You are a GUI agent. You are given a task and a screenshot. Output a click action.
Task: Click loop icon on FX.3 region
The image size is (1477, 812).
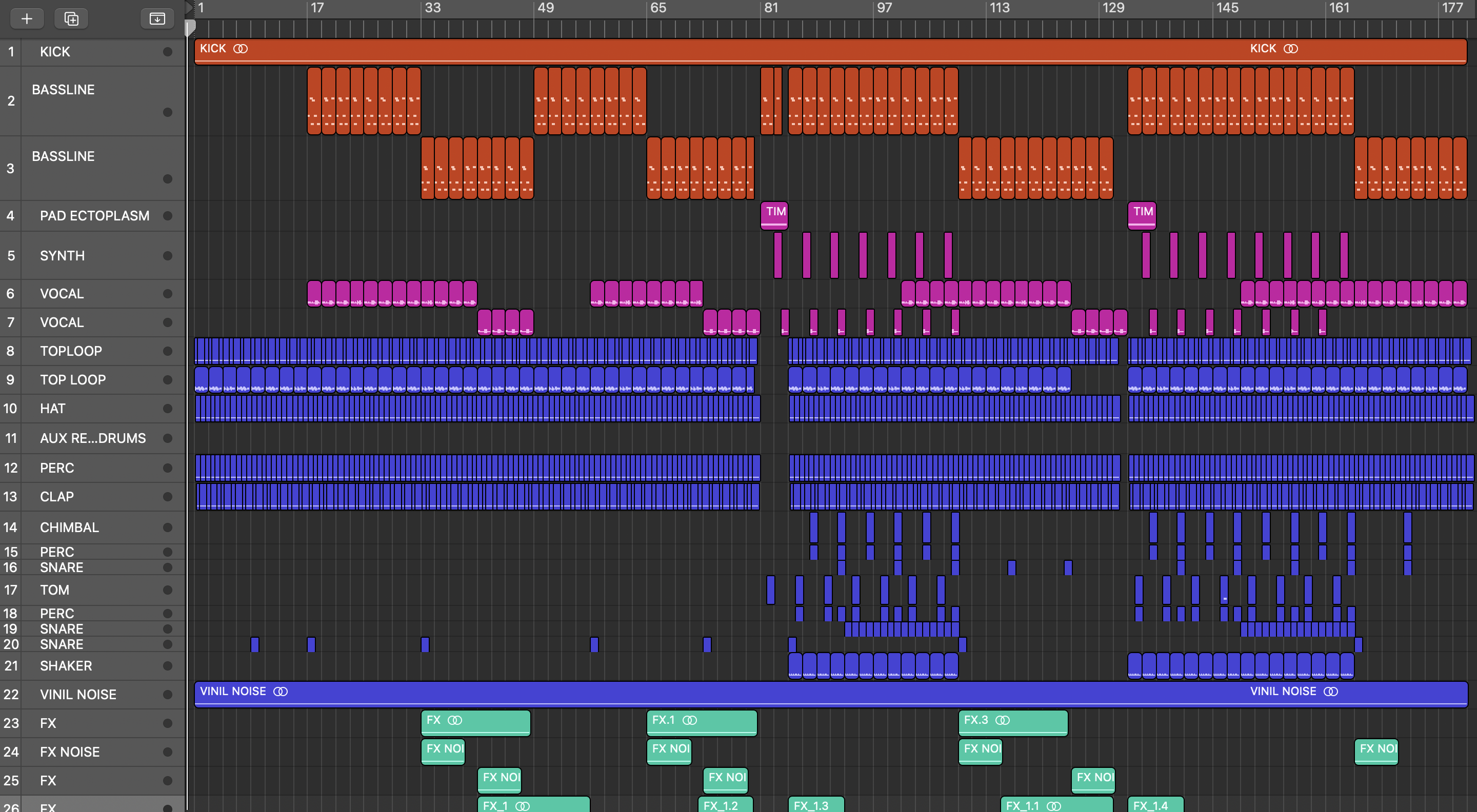point(1002,720)
